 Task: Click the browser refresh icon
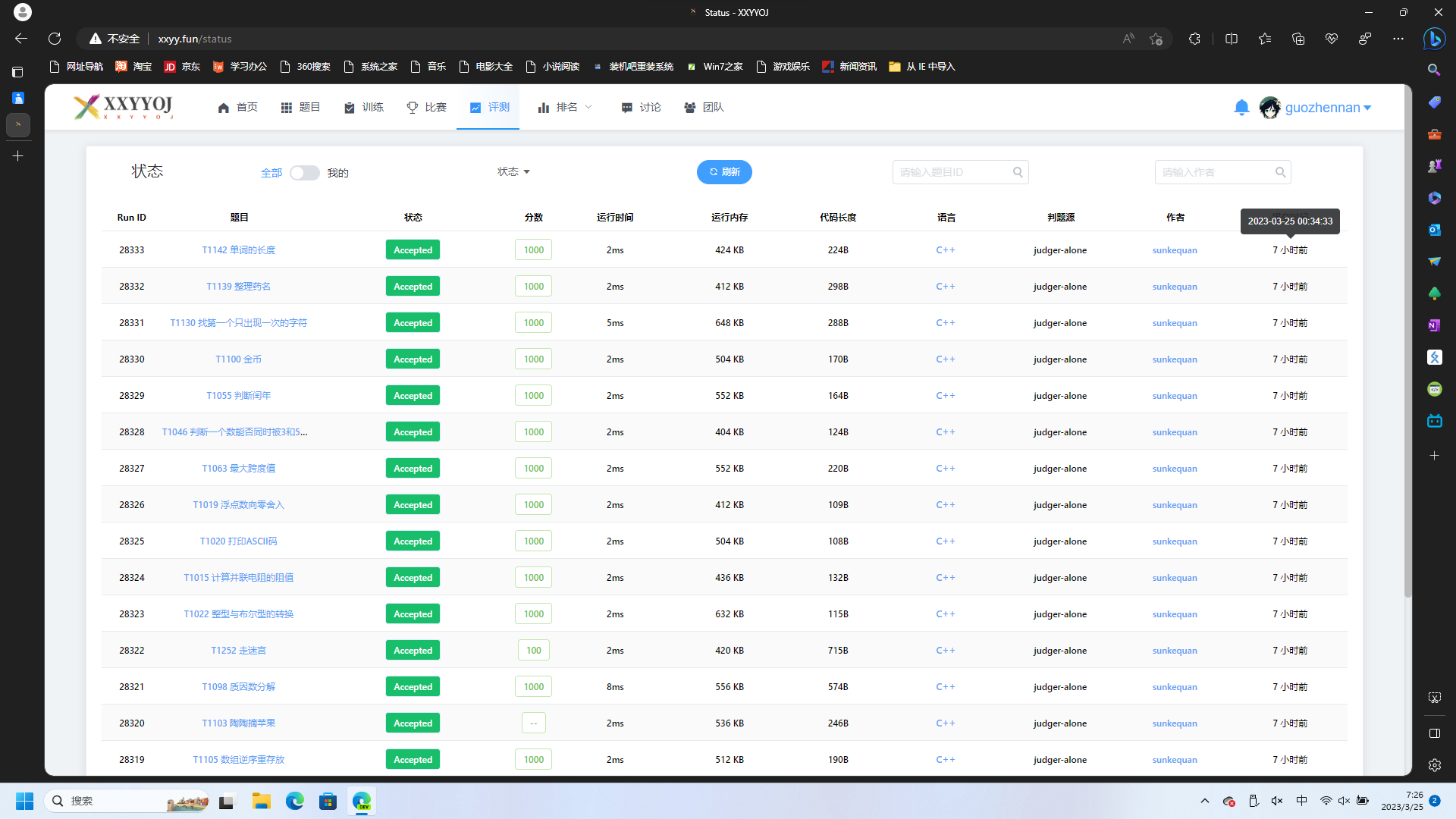(x=55, y=39)
